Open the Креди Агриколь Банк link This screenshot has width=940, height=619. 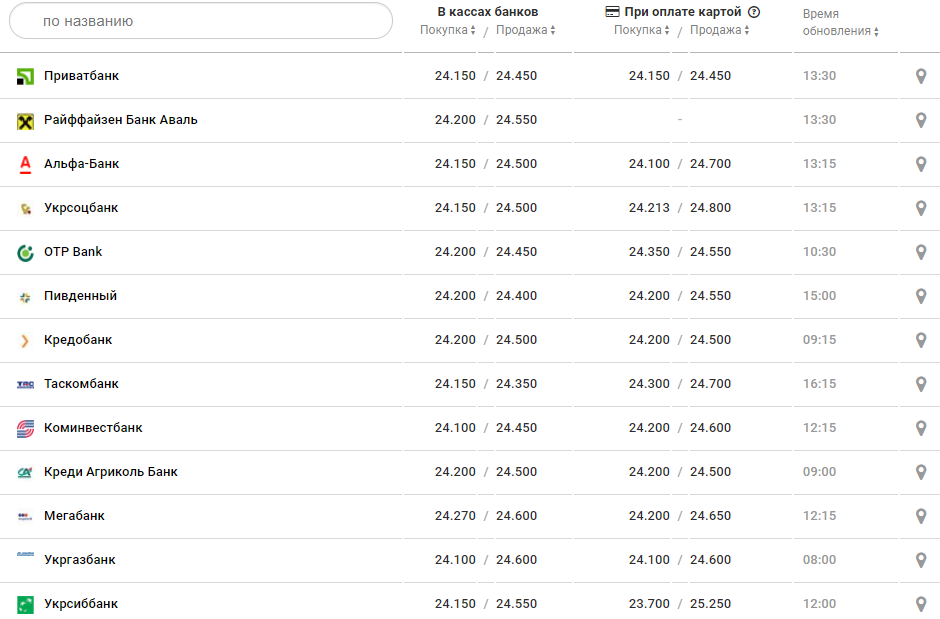111,472
